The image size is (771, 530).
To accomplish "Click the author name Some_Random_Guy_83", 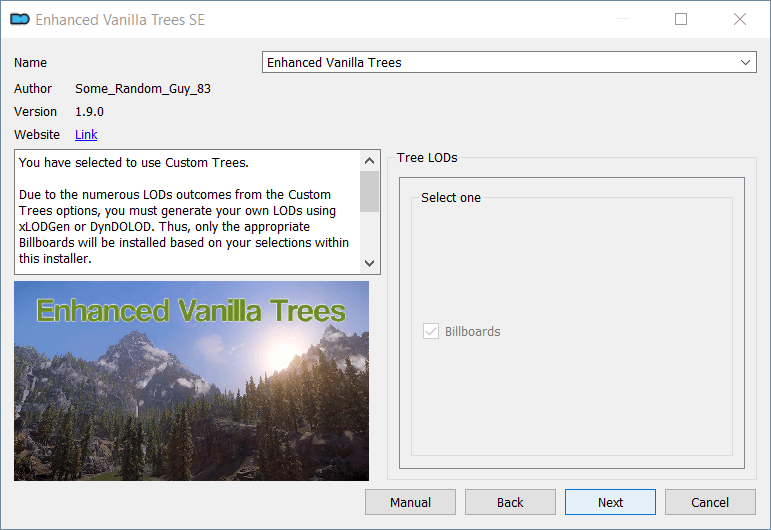I will pos(143,88).
